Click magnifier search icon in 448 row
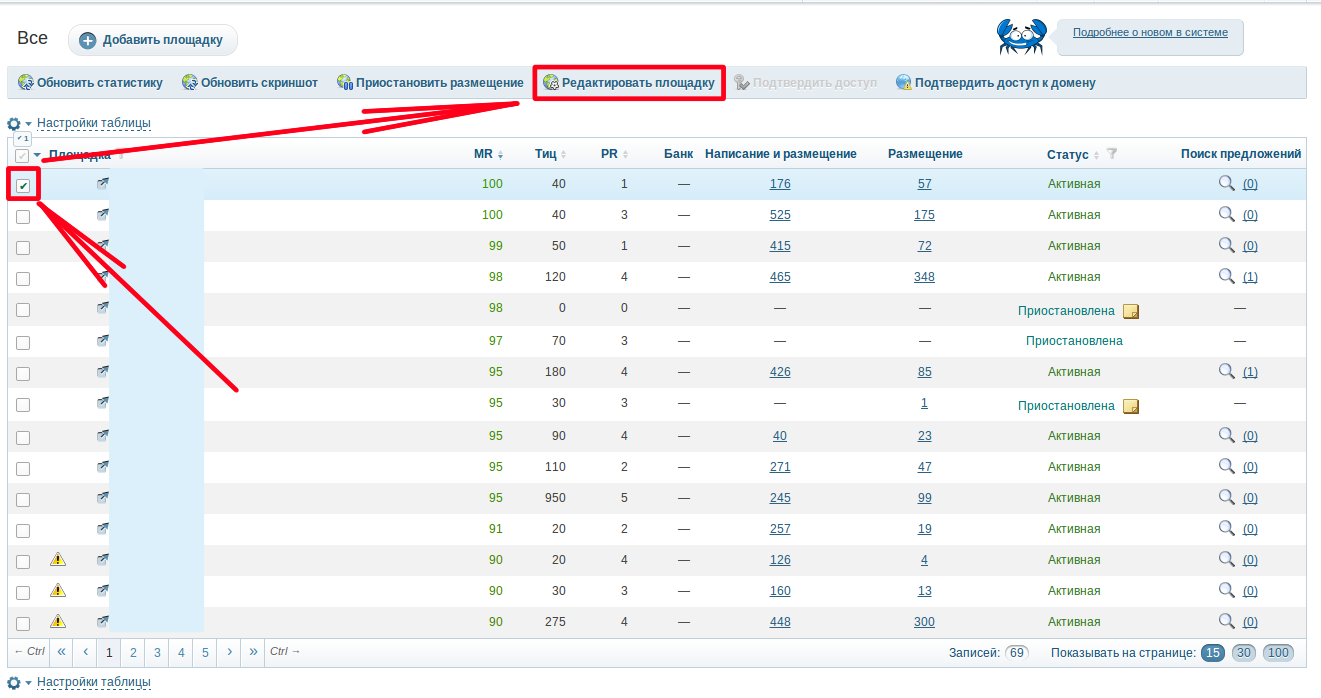Screen dimensions: 1321x698 (1226, 621)
